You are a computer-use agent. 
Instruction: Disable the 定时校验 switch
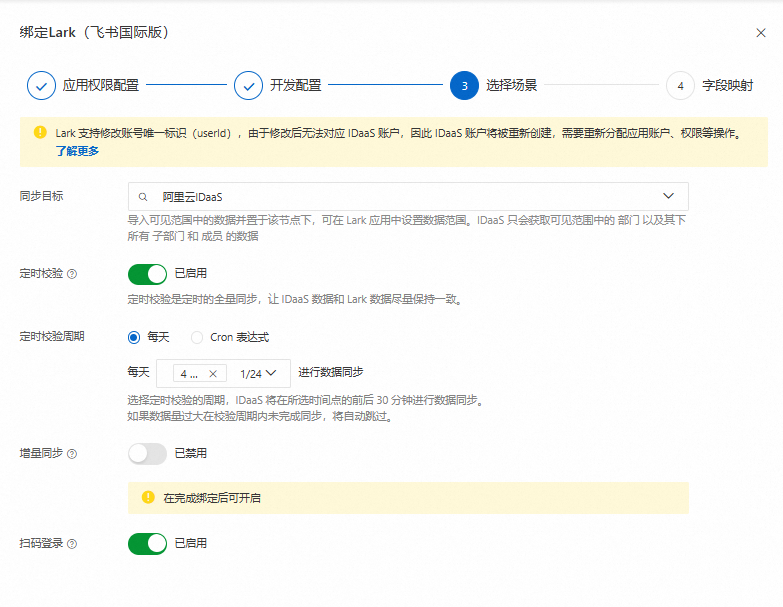point(147,274)
